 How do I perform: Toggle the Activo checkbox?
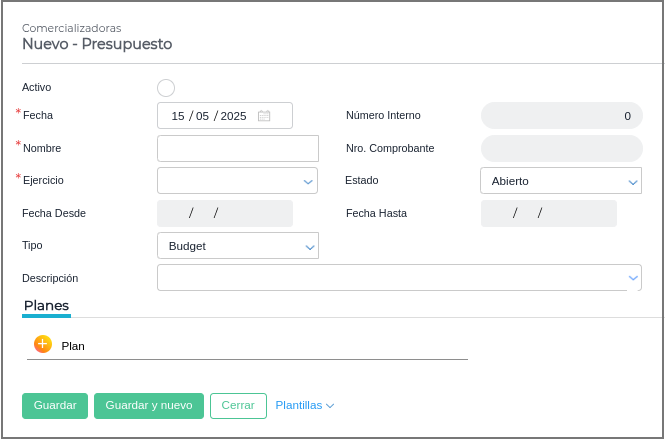click(x=166, y=88)
